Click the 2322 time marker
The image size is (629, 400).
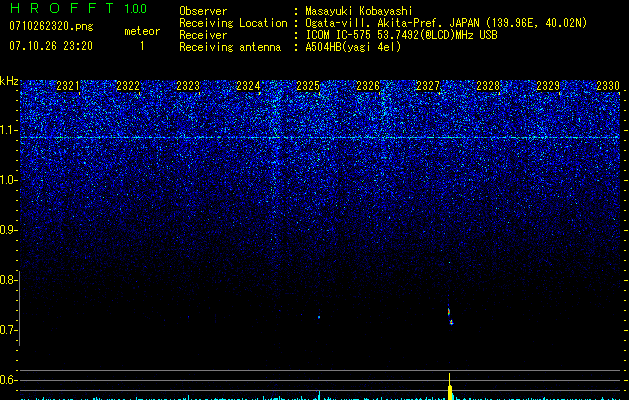point(128,86)
